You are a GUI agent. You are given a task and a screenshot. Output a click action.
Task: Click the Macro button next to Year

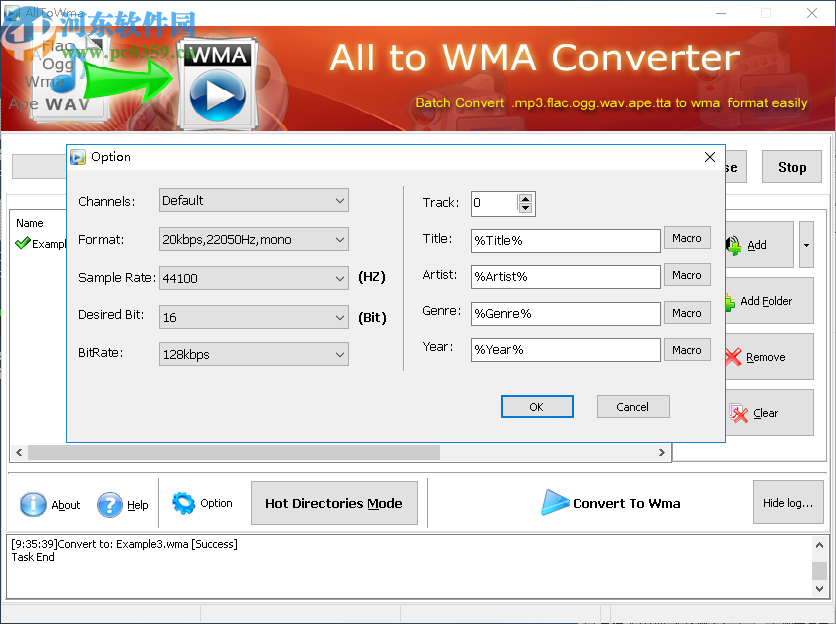pos(687,349)
